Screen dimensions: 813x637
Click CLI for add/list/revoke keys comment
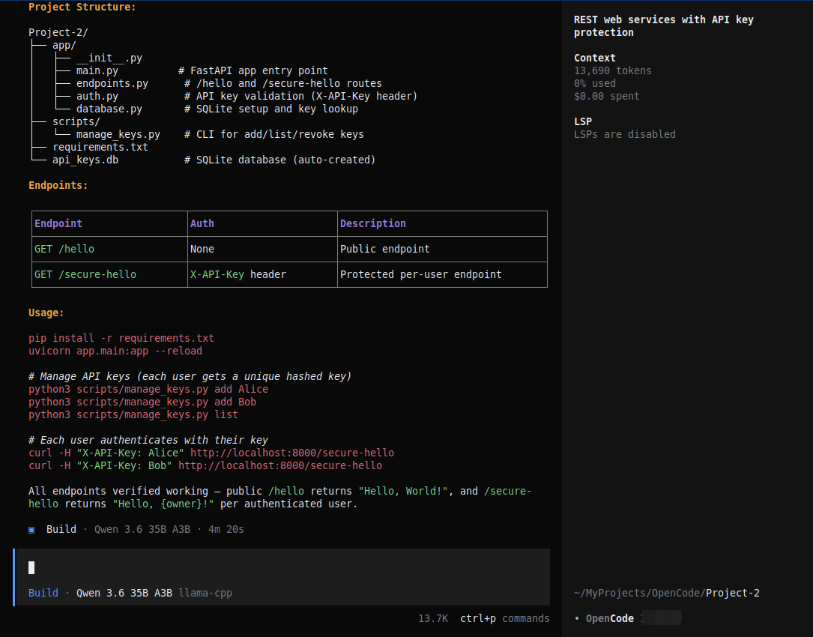pos(274,134)
